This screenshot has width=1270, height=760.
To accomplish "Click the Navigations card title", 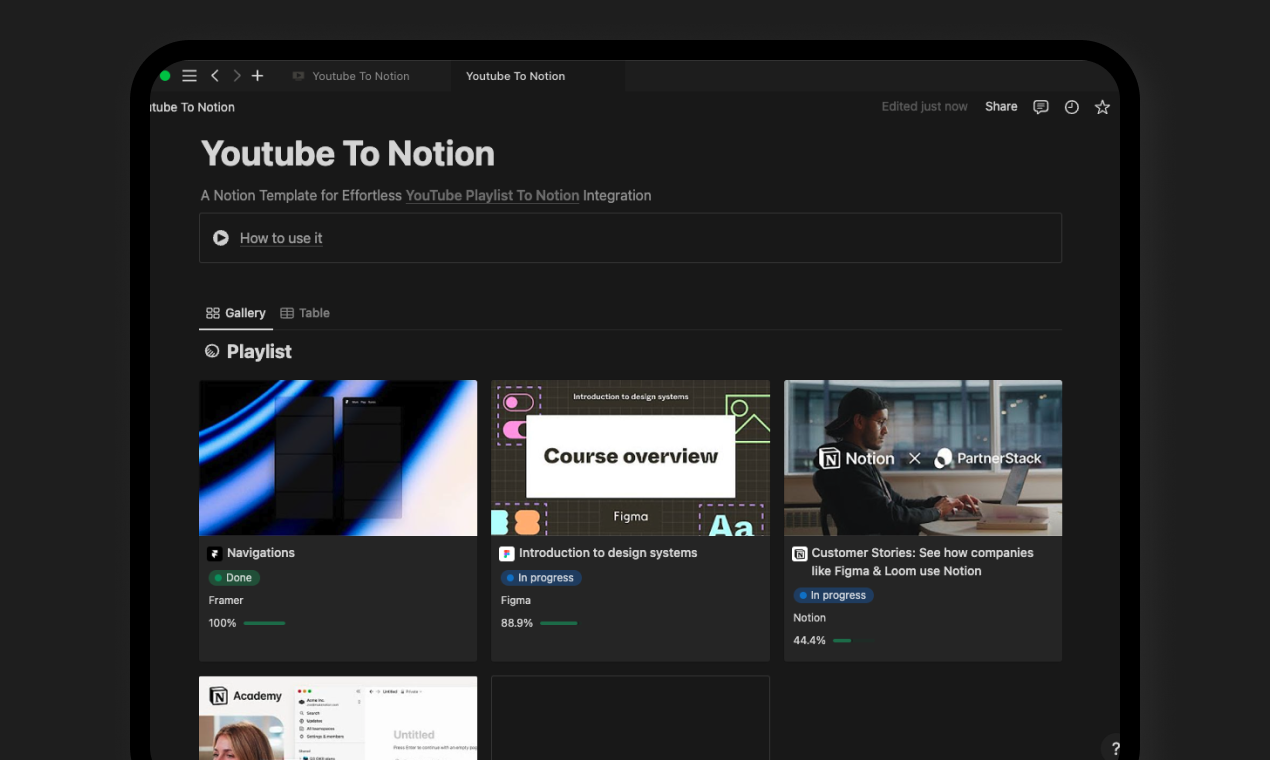I will [x=261, y=553].
